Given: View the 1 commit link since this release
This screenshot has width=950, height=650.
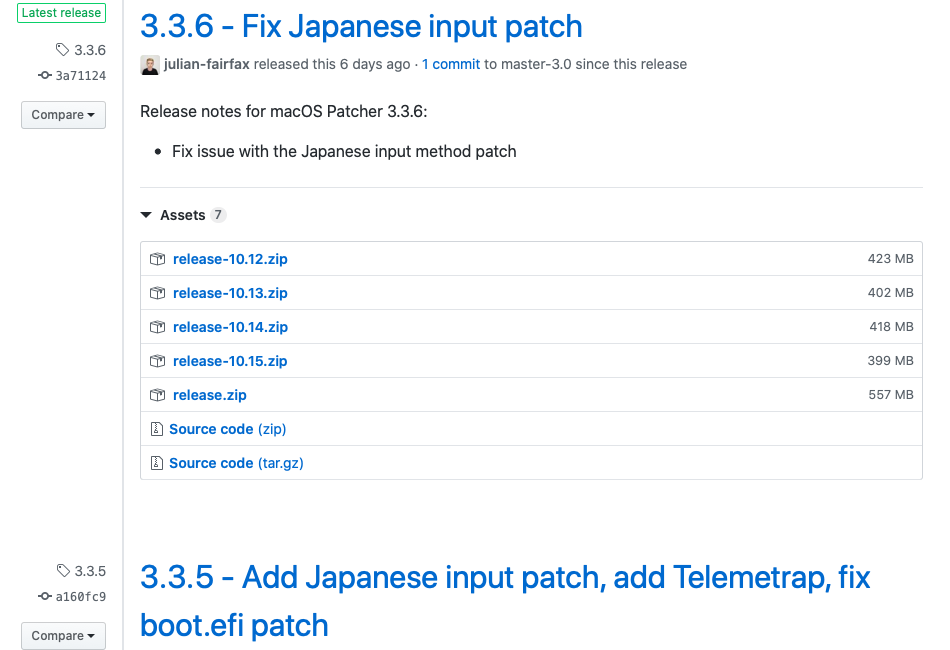Looking at the screenshot, I should point(451,64).
